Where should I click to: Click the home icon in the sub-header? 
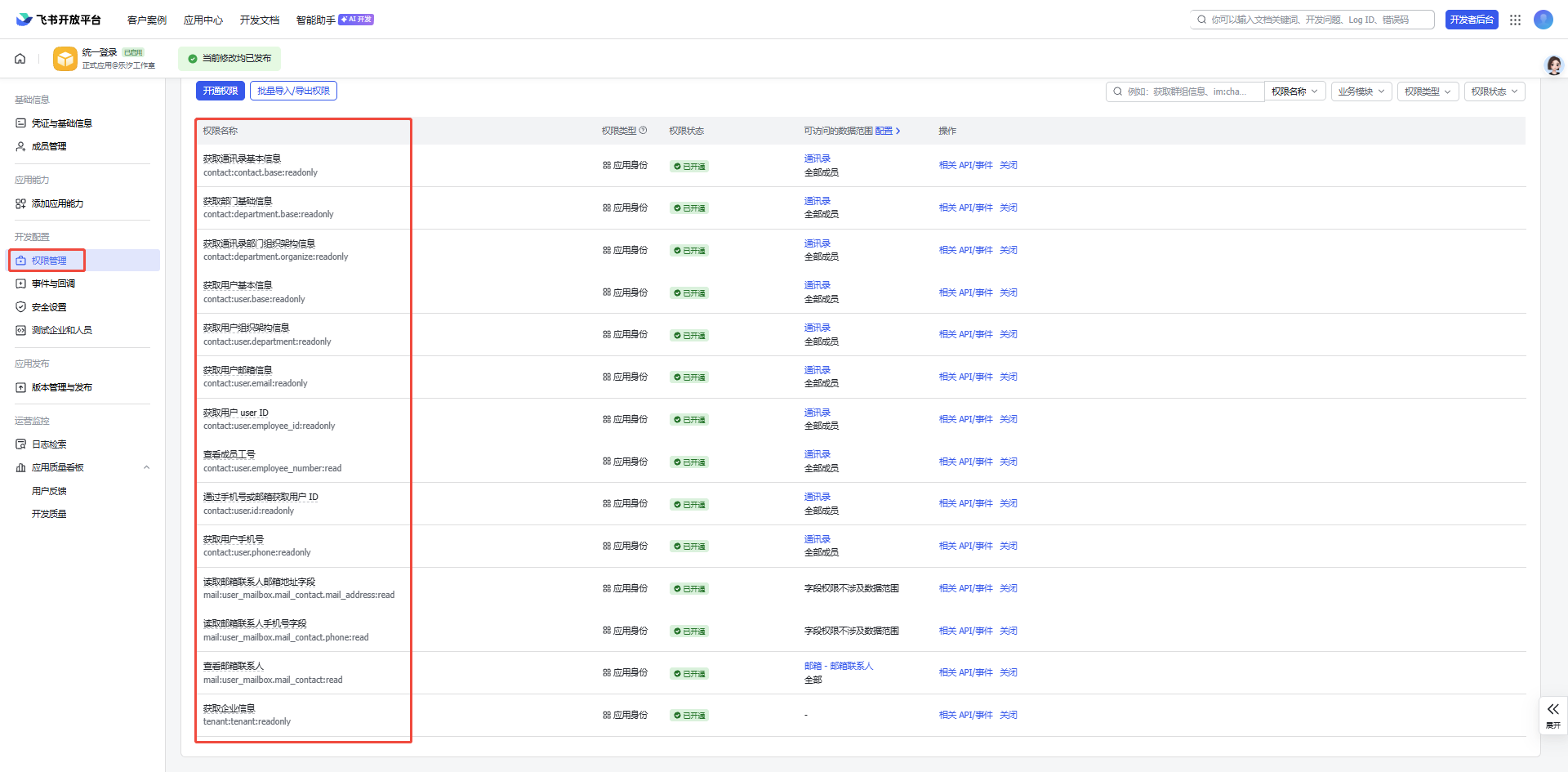pyautogui.click(x=20, y=59)
